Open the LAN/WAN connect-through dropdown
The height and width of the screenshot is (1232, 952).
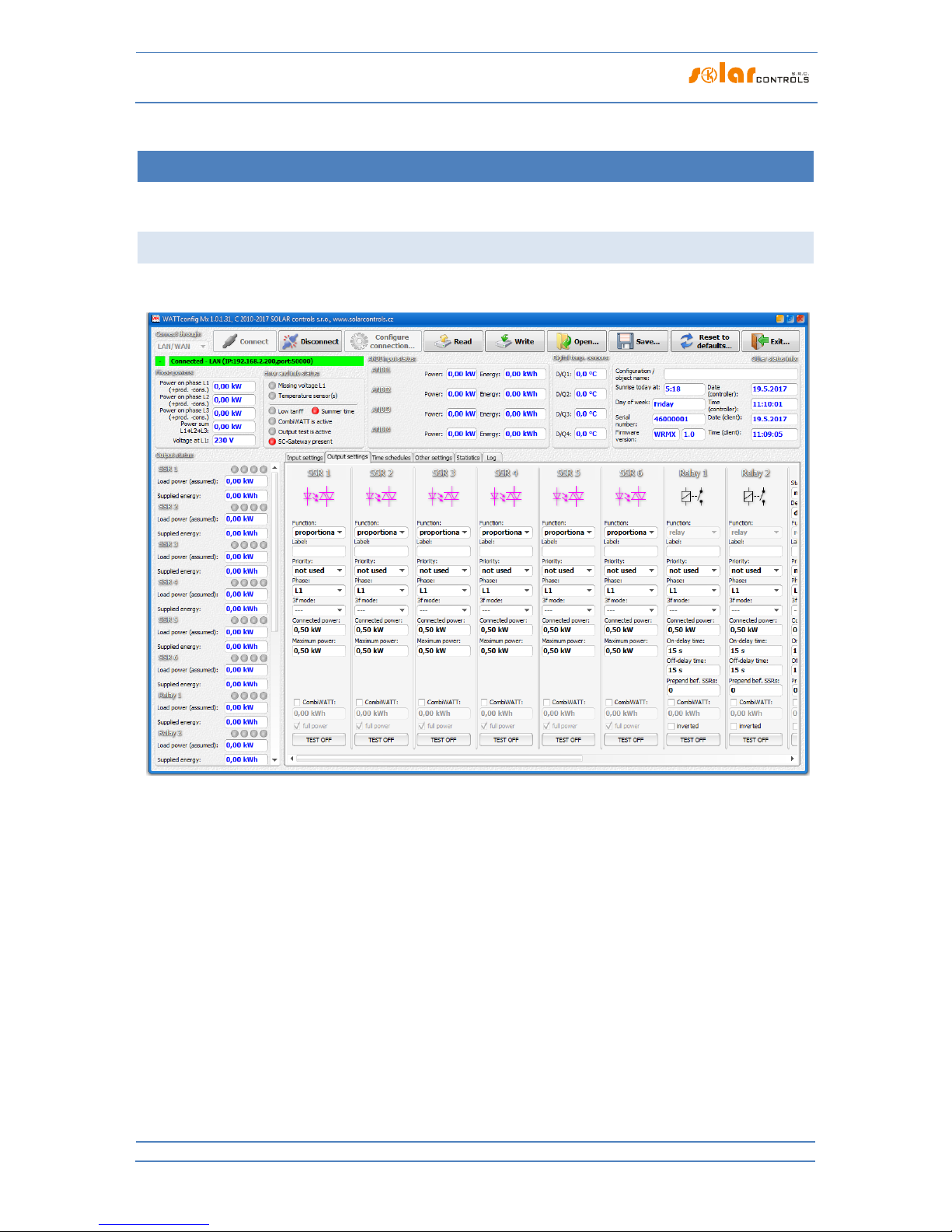(x=183, y=347)
